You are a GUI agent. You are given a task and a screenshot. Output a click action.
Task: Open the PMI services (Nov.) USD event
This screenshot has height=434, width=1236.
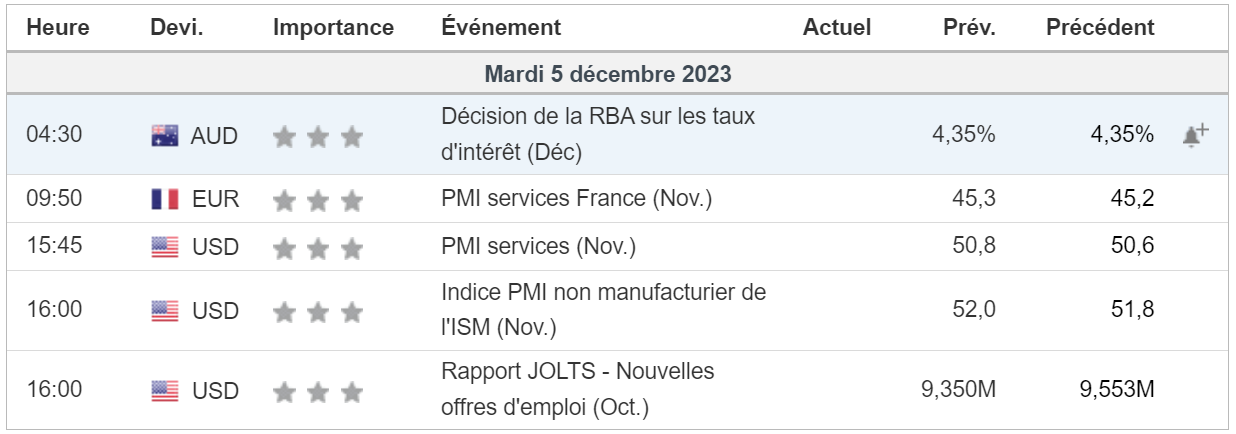click(538, 246)
